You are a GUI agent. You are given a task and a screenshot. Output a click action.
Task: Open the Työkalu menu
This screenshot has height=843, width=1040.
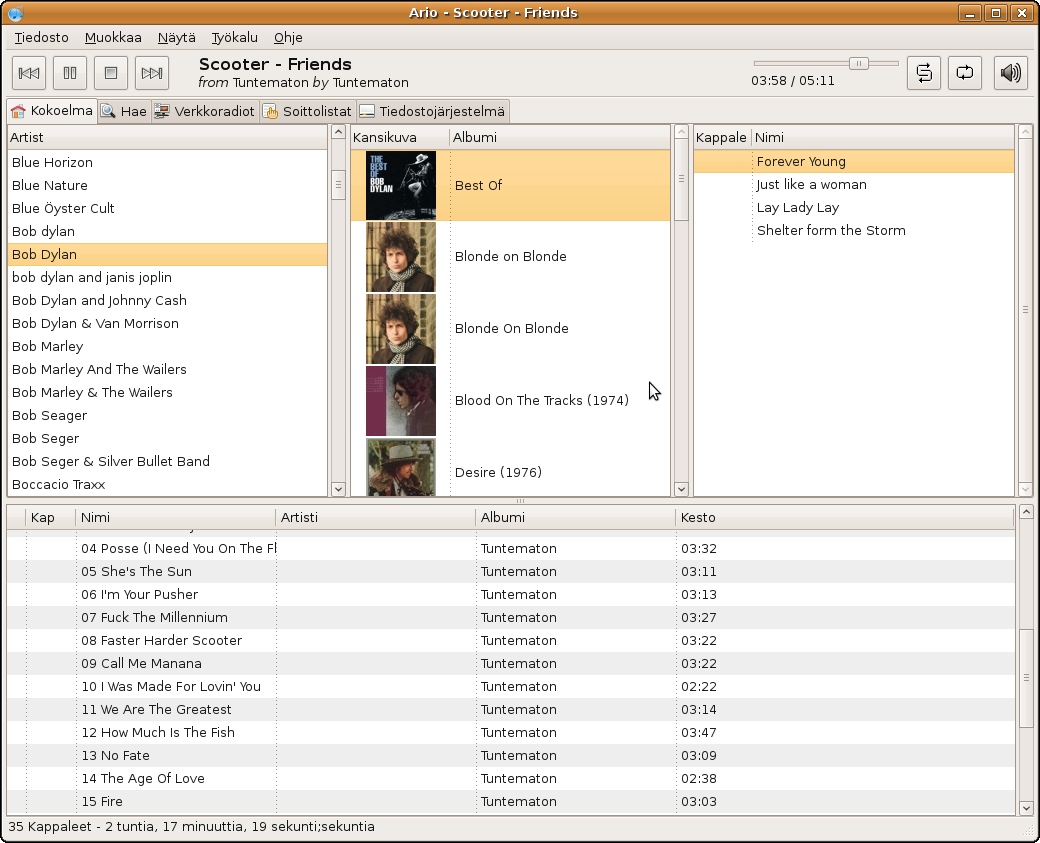pos(234,38)
